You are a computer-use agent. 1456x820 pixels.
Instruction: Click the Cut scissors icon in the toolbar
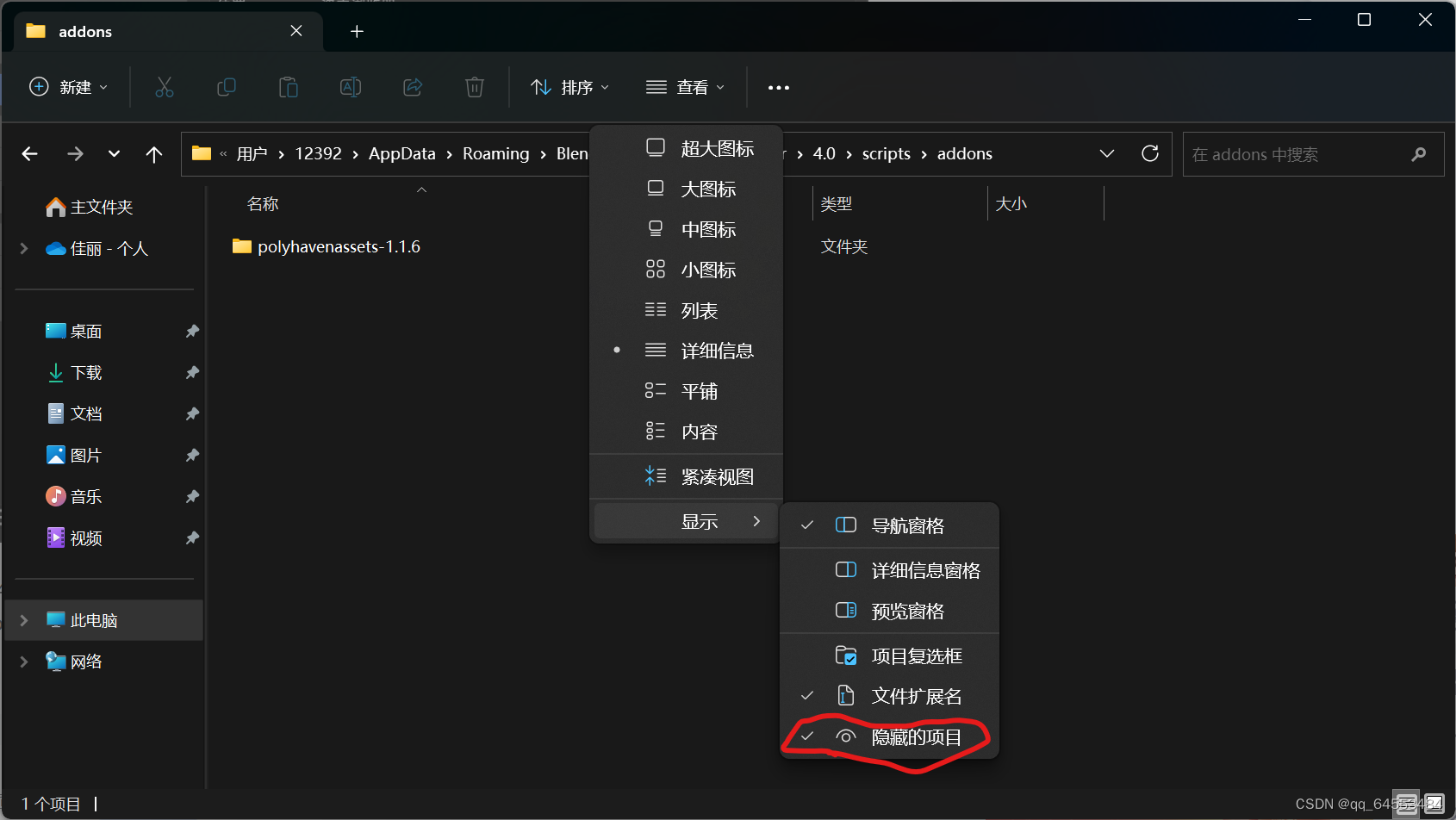(x=164, y=87)
